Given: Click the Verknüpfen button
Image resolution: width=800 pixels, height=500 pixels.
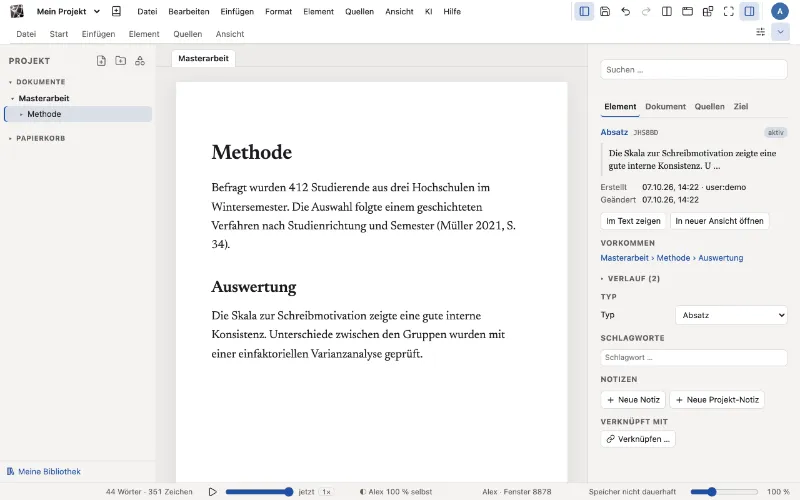Looking at the screenshot, I should [x=638, y=439].
